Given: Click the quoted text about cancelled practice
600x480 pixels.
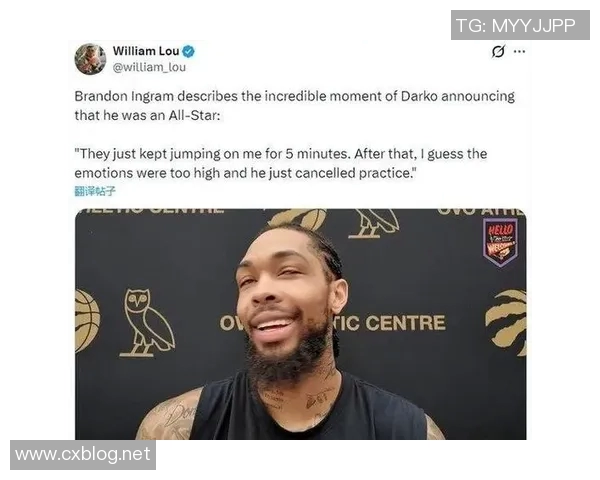Looking at the screenshot, I should pyautogui.click(x=281, y=163).
